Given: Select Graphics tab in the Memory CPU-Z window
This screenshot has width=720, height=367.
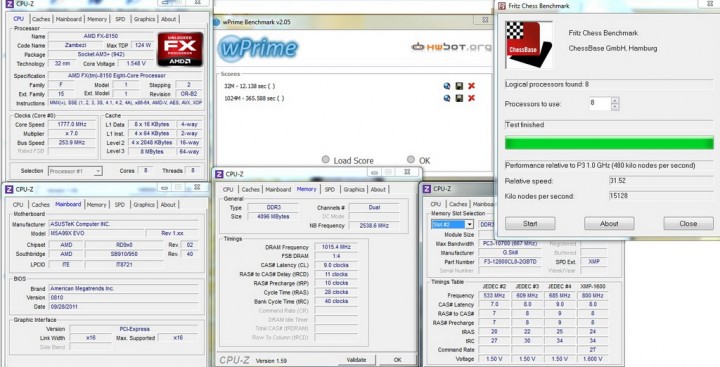Looking at the screenshot, I should pos(354,189).
